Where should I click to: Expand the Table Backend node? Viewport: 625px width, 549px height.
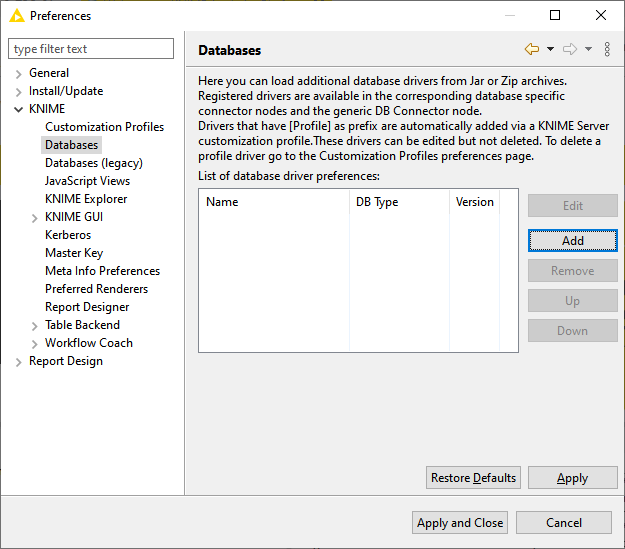35,325
